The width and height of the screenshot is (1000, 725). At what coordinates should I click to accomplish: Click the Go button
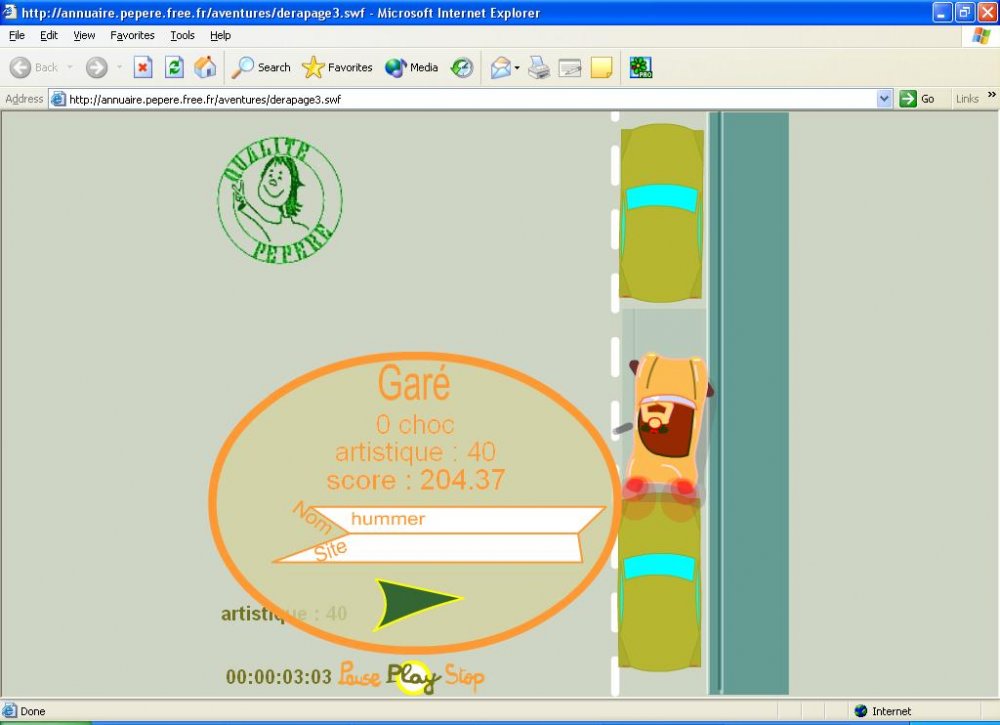(917, 99)
